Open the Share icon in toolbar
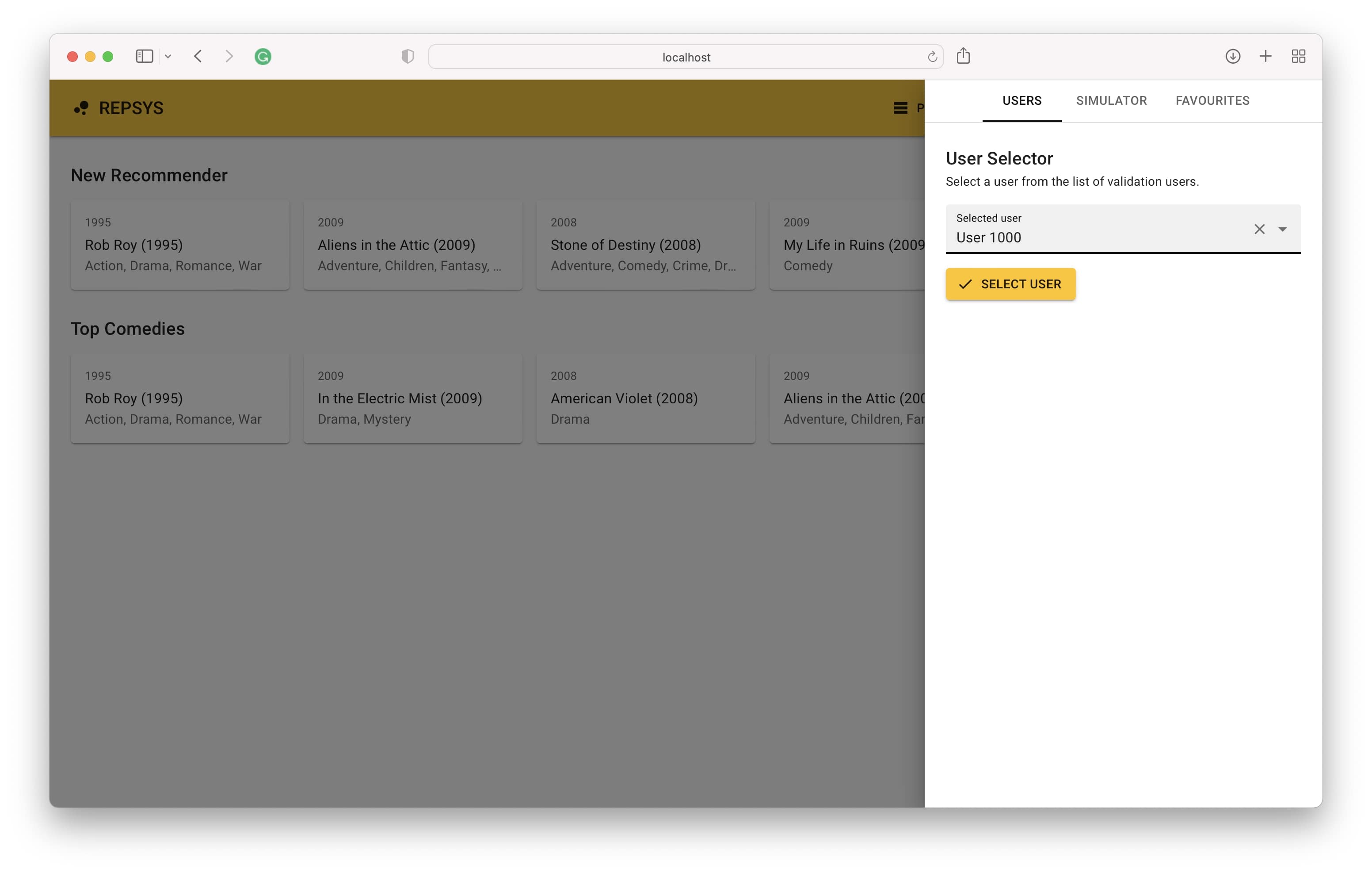Viewport: 1372px width, 873px height. pos(963,56)
